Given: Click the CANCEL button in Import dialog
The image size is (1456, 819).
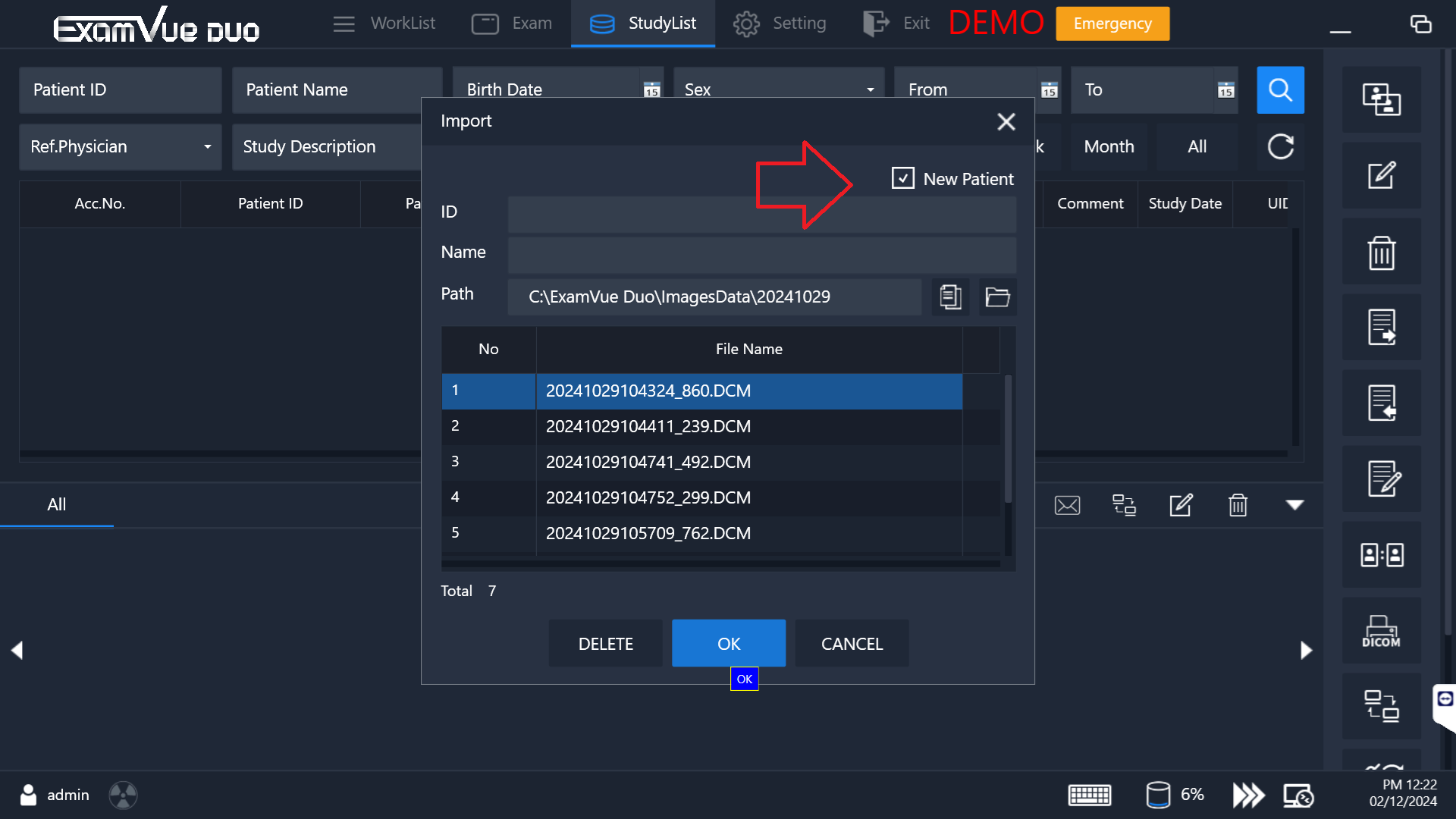Looking at the screenshot, I should (x=852, y=644).
